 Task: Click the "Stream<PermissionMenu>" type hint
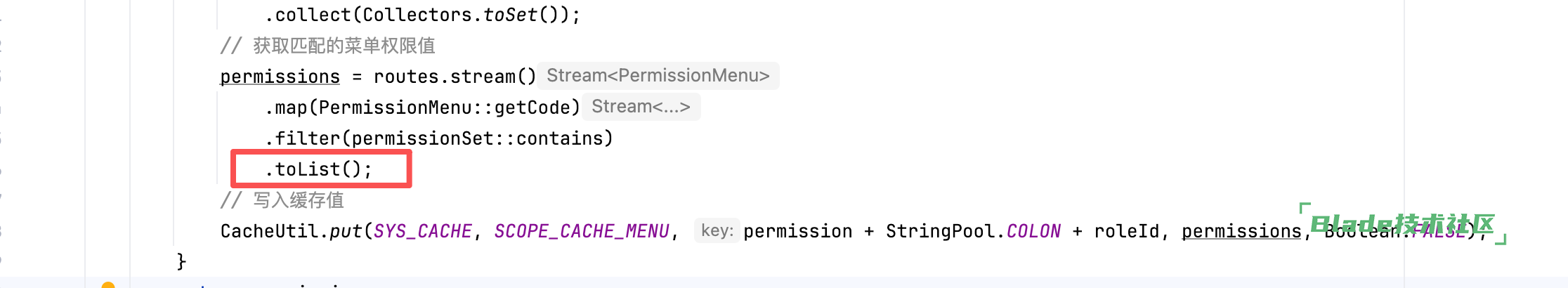[658, 76]
